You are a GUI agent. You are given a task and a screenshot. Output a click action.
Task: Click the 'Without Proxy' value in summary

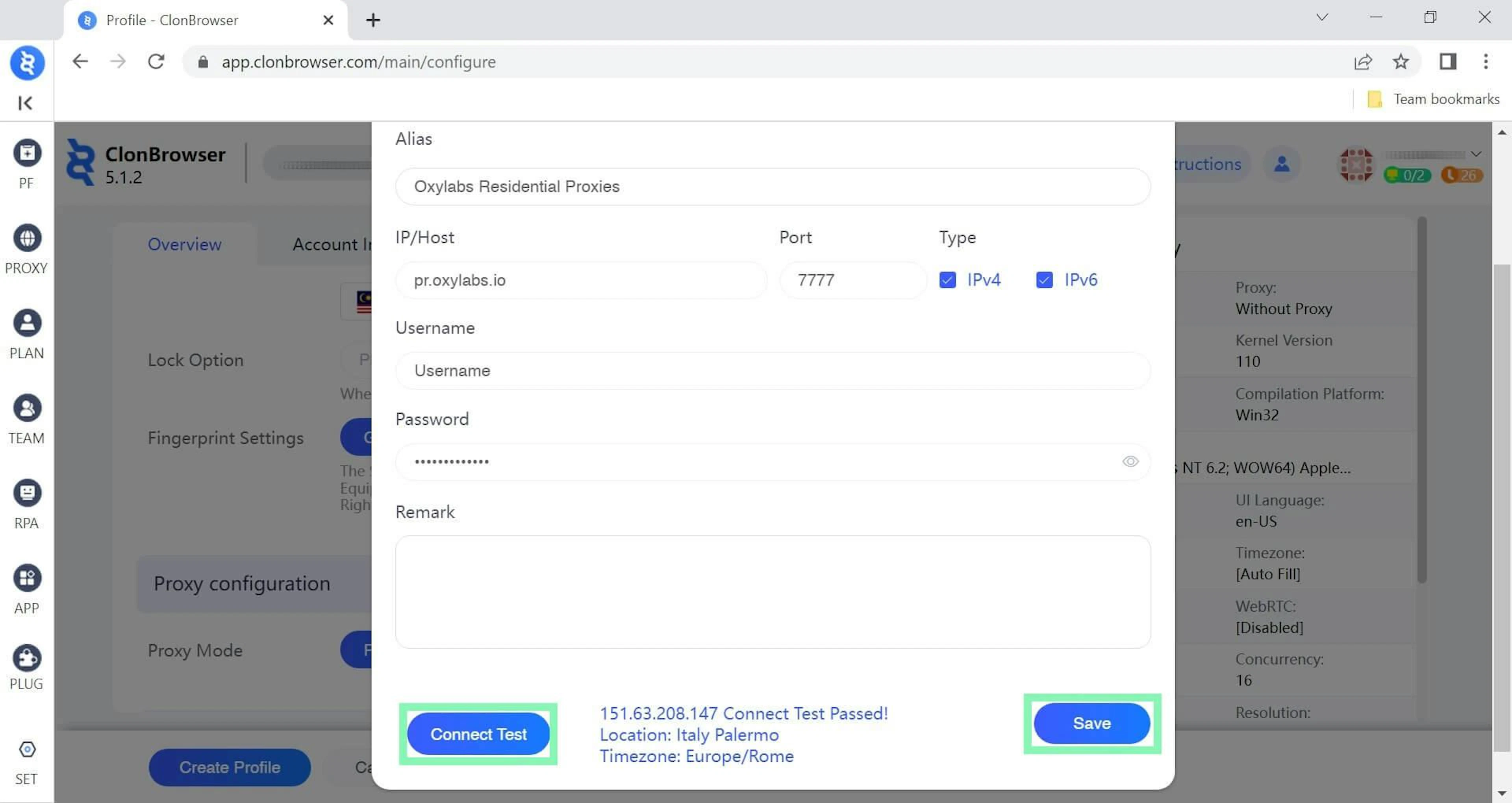1284,309
